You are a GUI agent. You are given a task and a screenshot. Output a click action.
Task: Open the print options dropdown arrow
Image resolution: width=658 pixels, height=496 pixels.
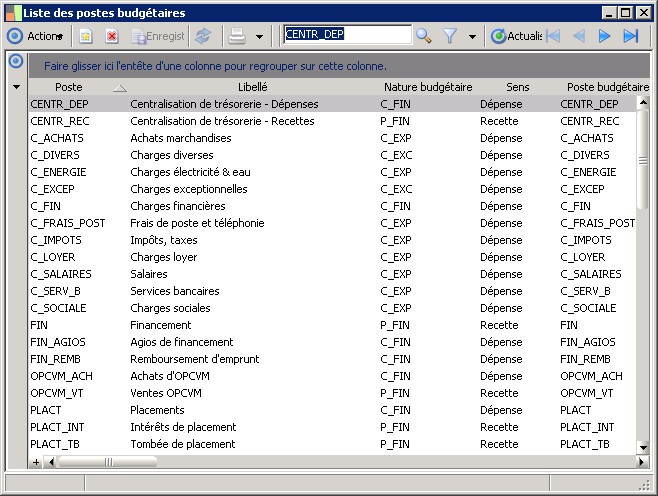[x=259, y=36]
